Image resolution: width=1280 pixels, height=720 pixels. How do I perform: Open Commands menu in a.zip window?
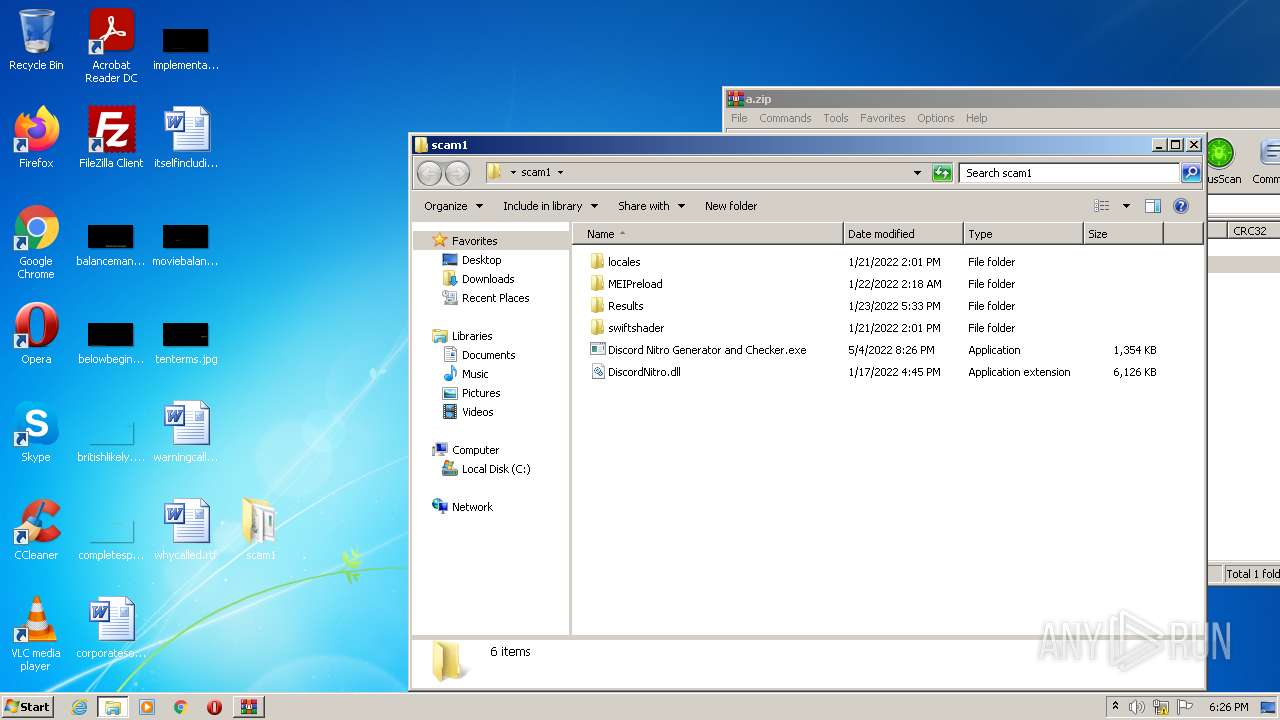point(785,118)
